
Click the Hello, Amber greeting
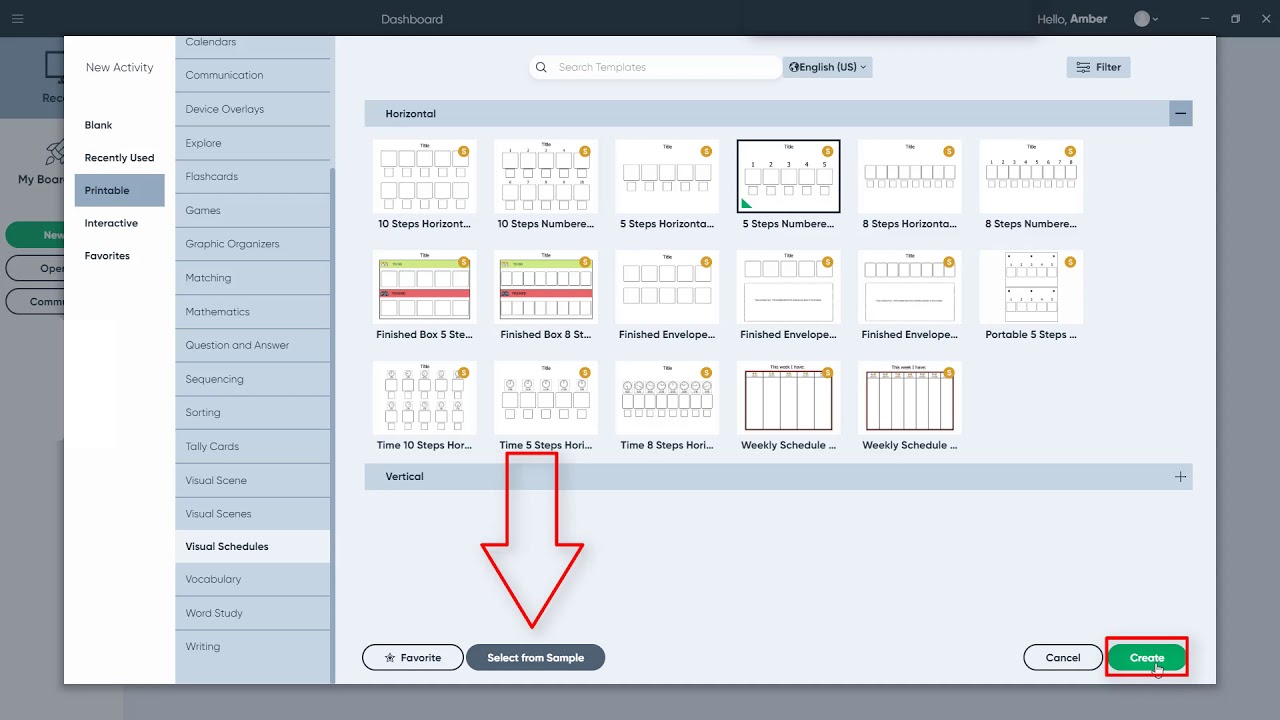click(x=1072, y=19)
